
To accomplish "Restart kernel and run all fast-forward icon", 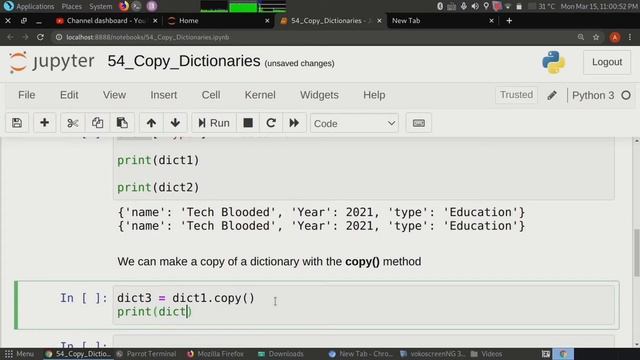I will [x=294, y=123].
